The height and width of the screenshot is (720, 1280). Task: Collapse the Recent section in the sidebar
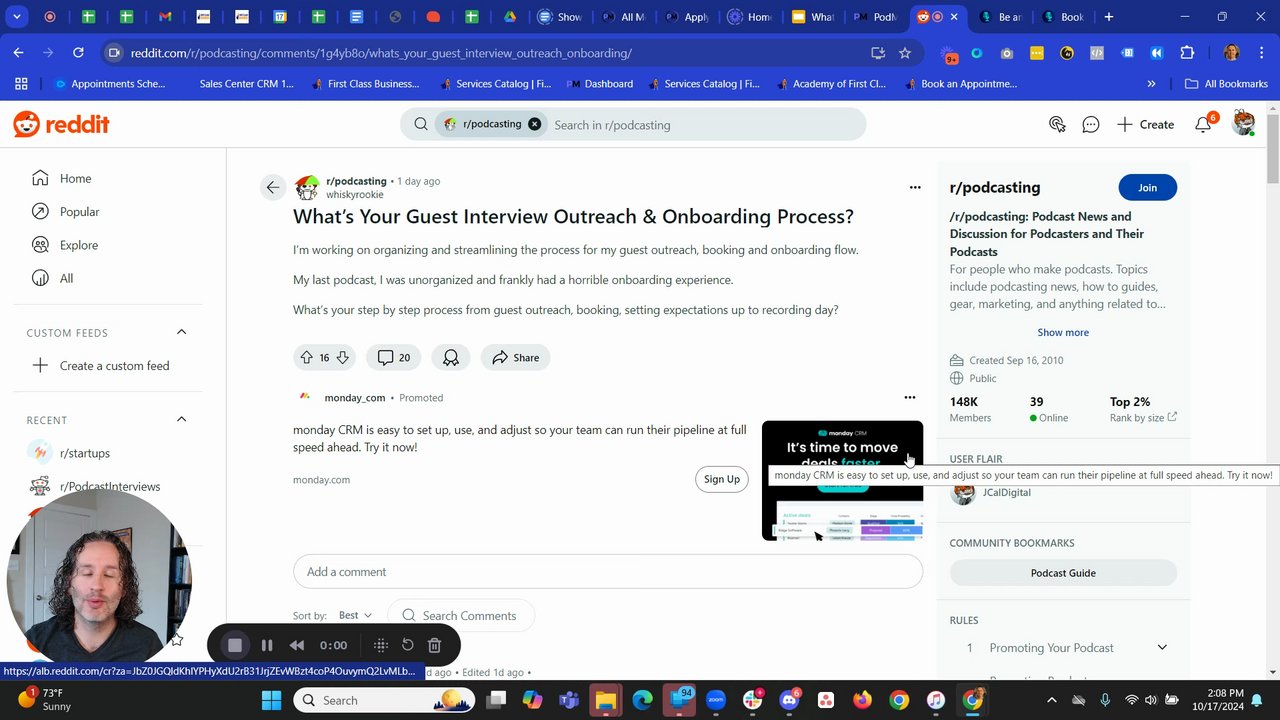point(181,420)
